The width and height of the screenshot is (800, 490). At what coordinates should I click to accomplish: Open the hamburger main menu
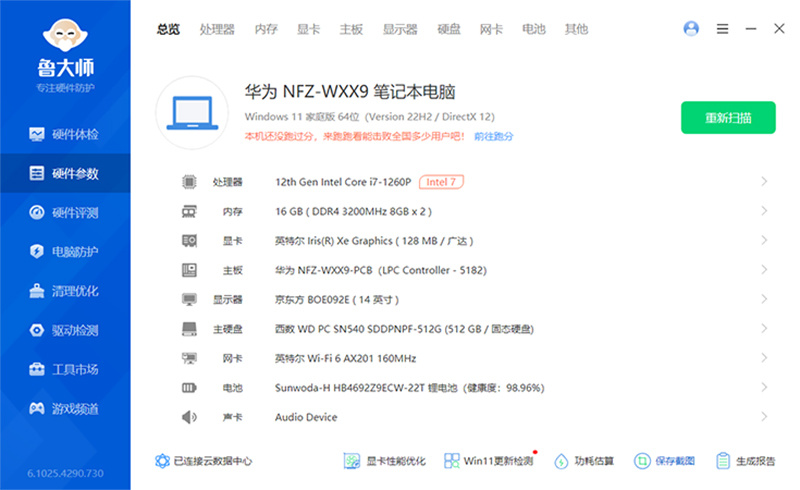click(722, 29)
